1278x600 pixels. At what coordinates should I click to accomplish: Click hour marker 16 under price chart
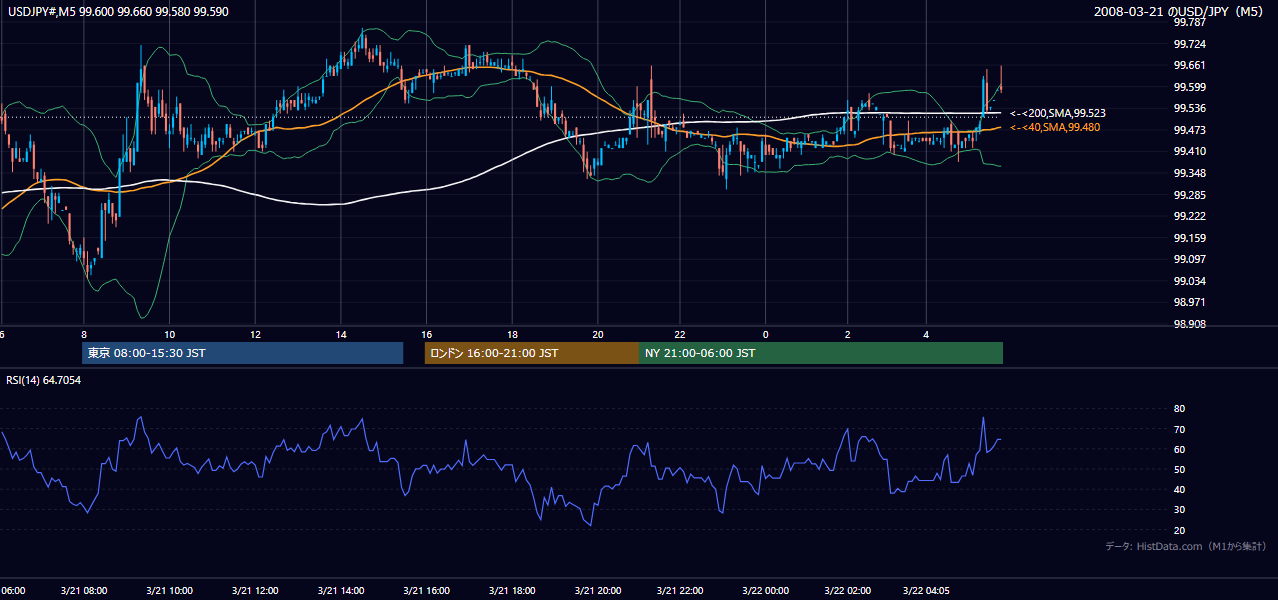pyautogui.click(x=426, y=334)
